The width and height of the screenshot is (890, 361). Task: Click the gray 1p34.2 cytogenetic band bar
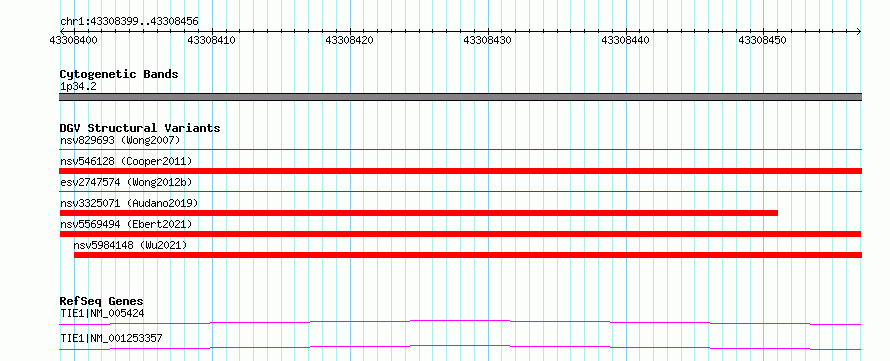pyautogui.click(x=460, y=97)
